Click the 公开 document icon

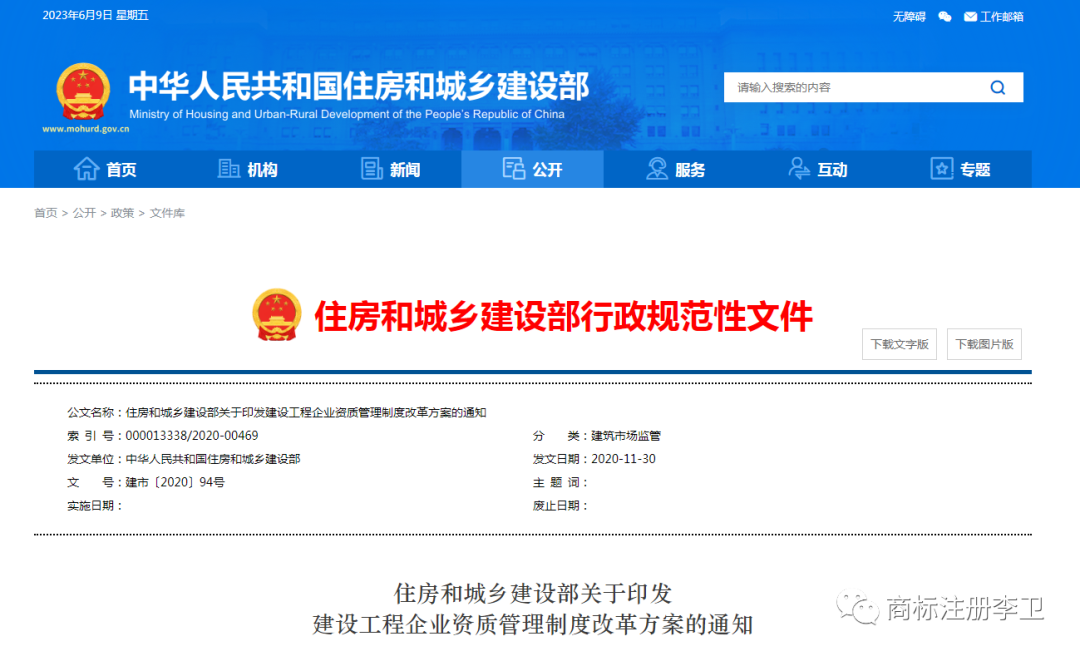point(514,168)
